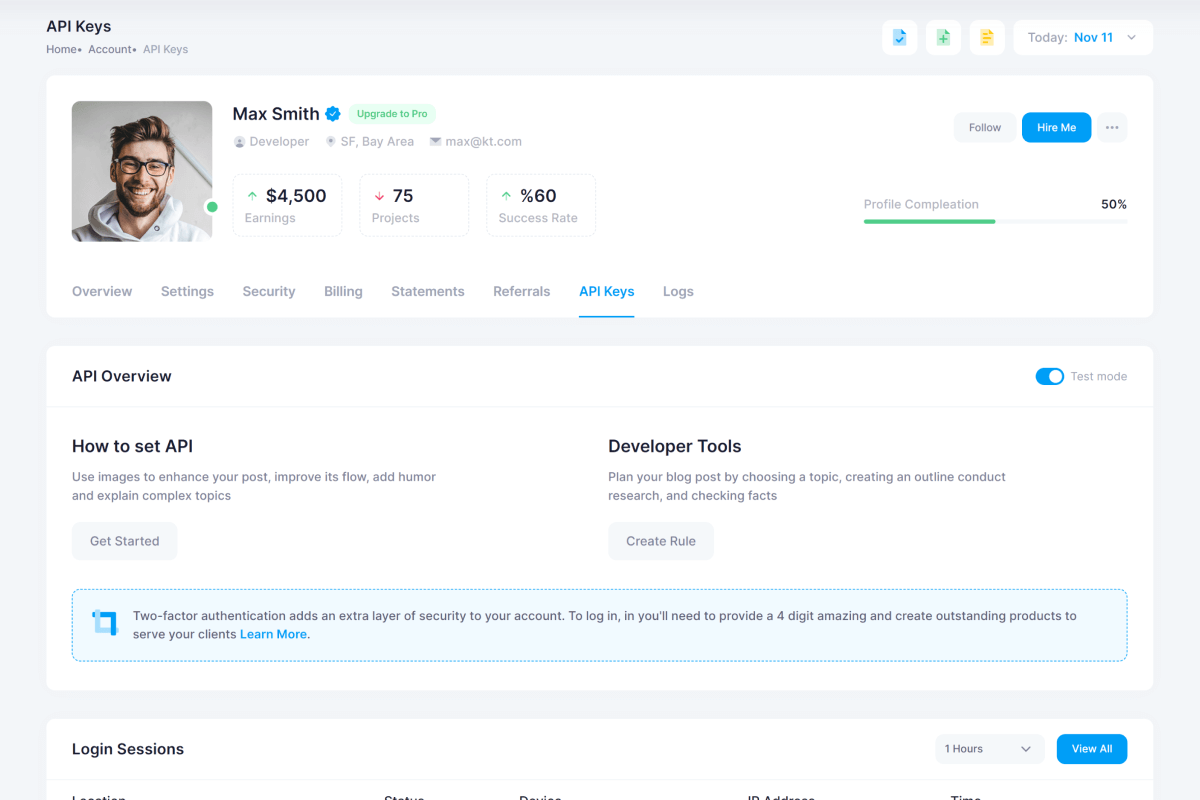
Task: Click the location pin icon by SF, Bay Area
Action: pos(330,142)
